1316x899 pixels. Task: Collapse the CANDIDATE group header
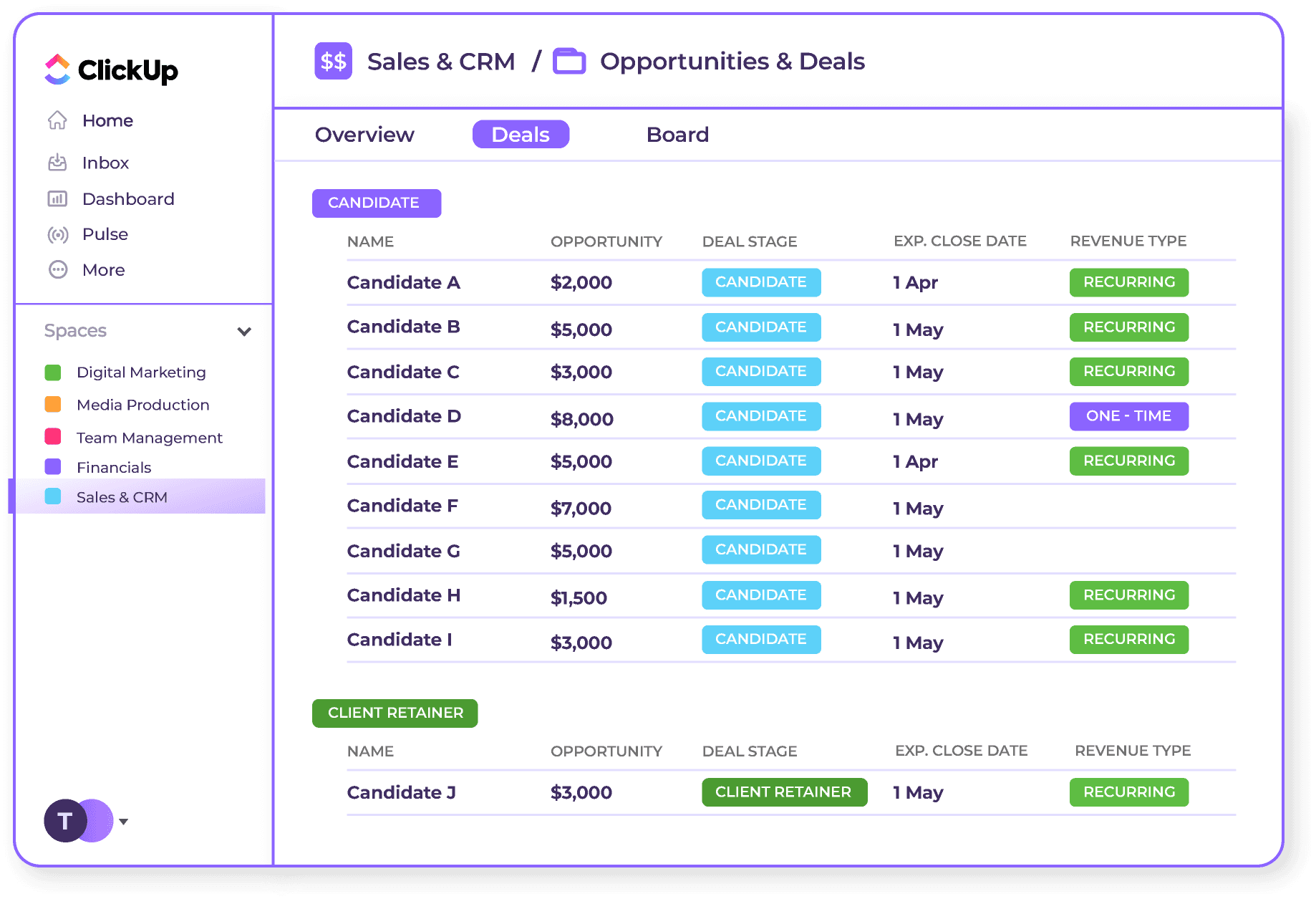click(376, 203)
